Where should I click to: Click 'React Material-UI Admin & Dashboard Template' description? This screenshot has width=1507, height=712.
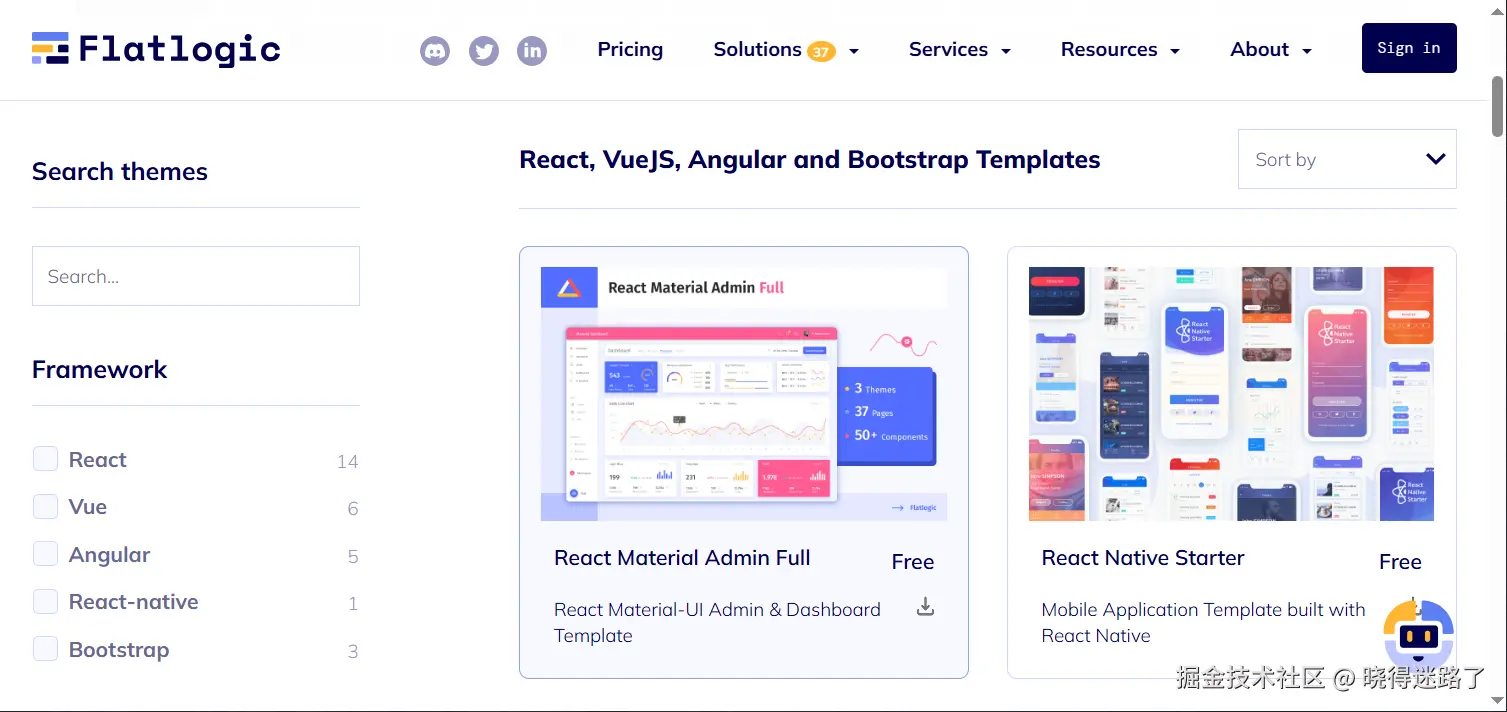pos(717,622)
